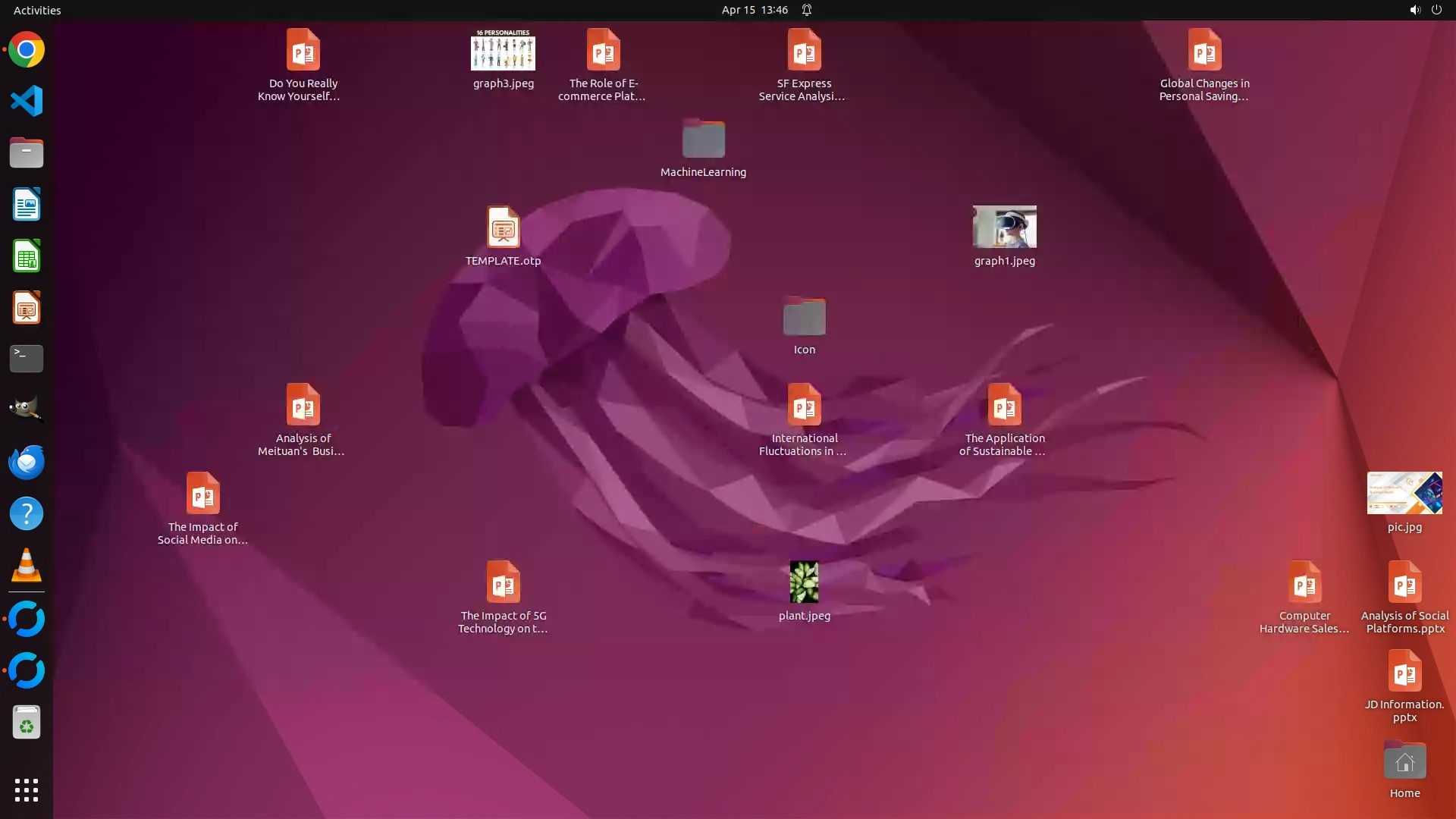Screen dimensions: 1456x819
Task: Open Thunderbird mail from the dock
Action: tap(27, 462)
